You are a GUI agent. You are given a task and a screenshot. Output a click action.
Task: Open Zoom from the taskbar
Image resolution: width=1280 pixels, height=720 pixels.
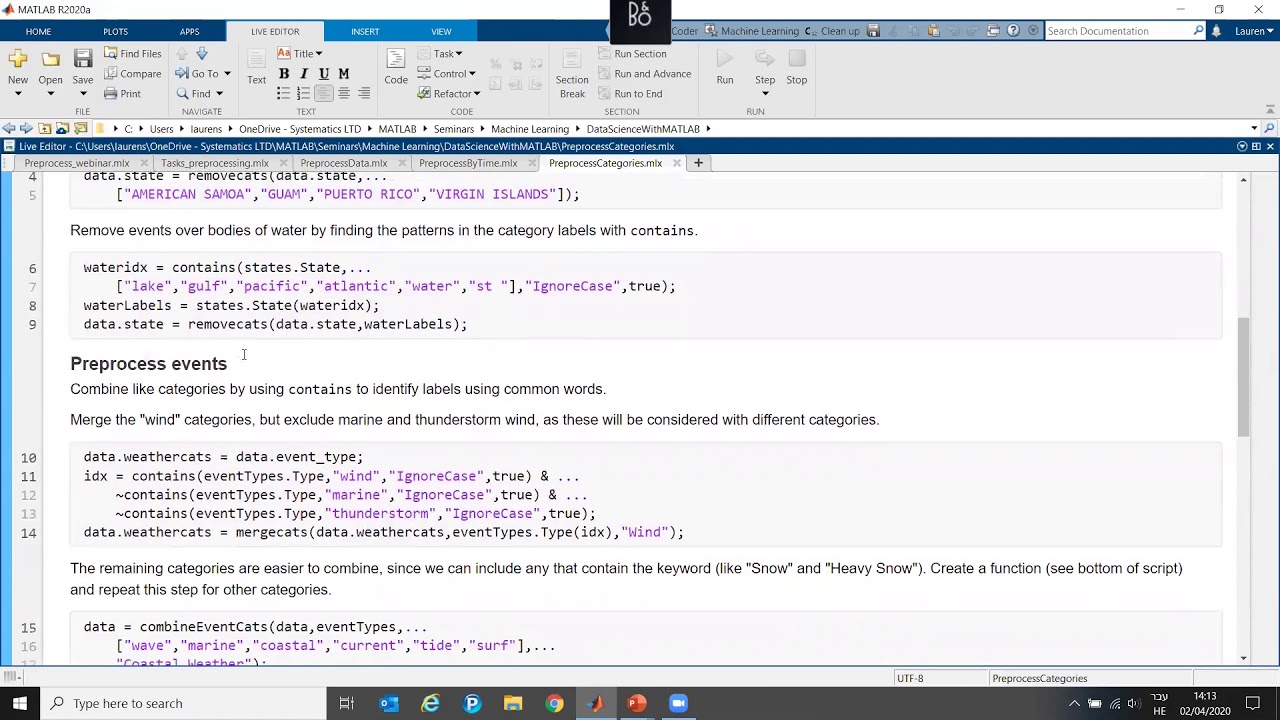678,703
